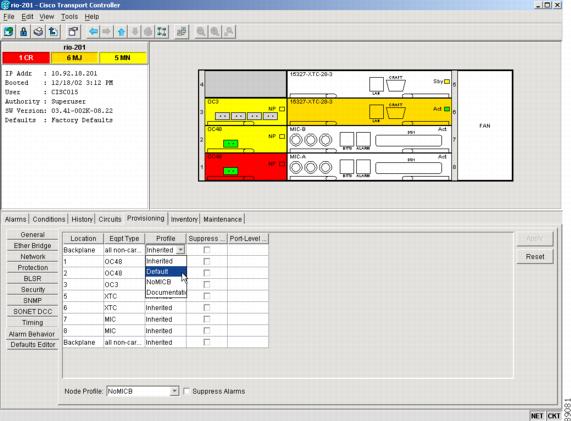Click the Go Forward arrow icon
Screen dimensions: 571x421
[x=107, y=32]
